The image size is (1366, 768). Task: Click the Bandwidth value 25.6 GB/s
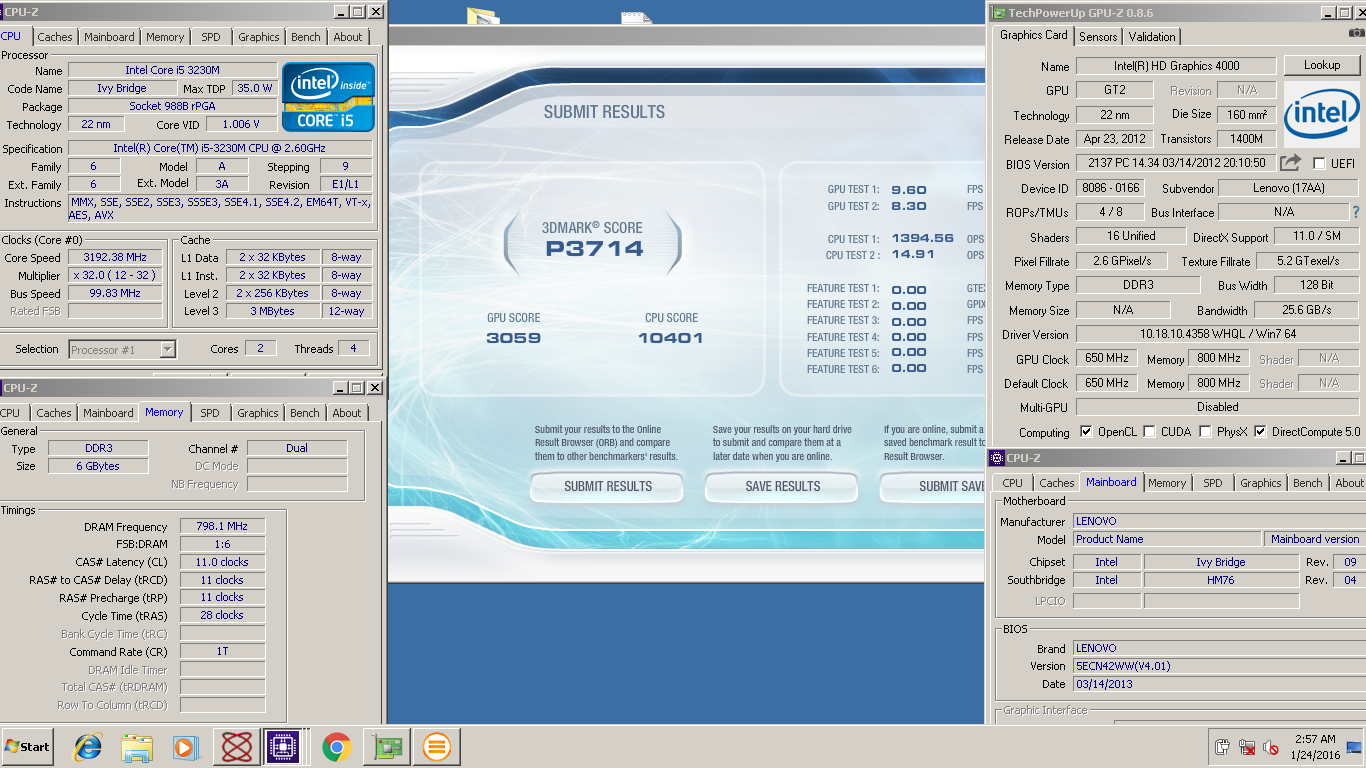coord(1306,310)
